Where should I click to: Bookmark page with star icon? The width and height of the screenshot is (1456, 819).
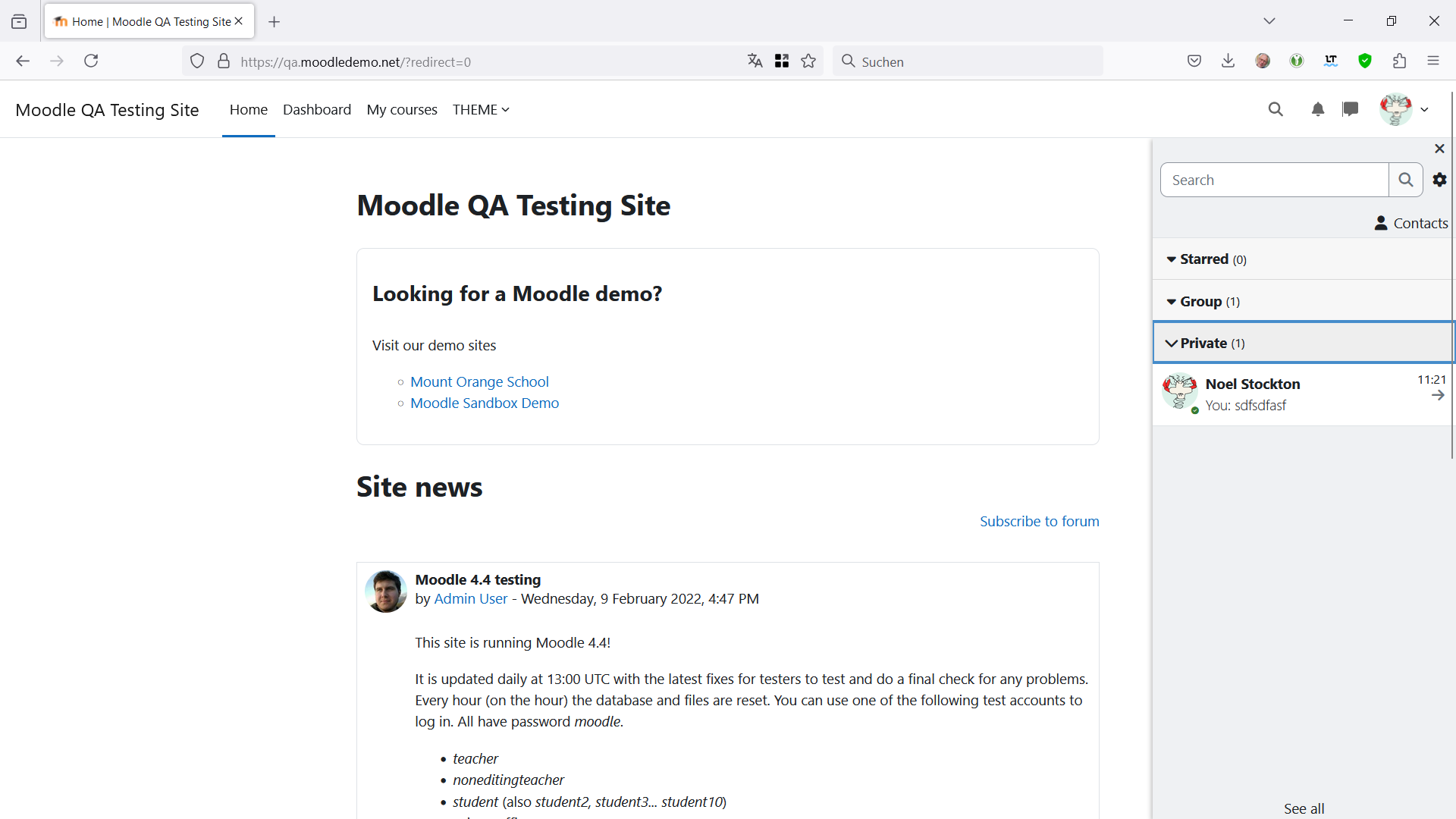(x=808, y=61)
